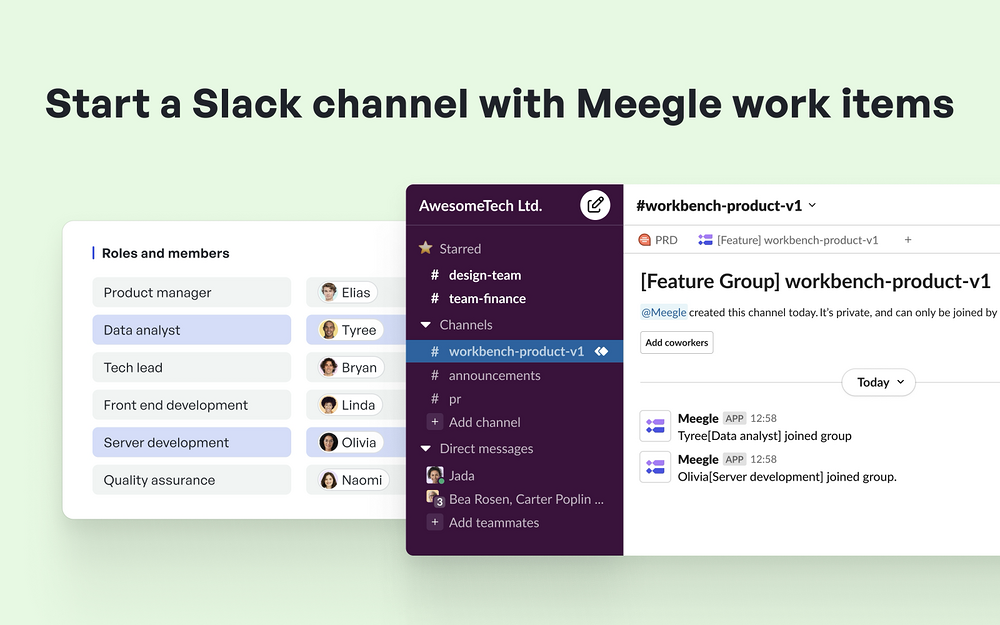
Task: Open the Today date dropdown
Action: [878, 382]
